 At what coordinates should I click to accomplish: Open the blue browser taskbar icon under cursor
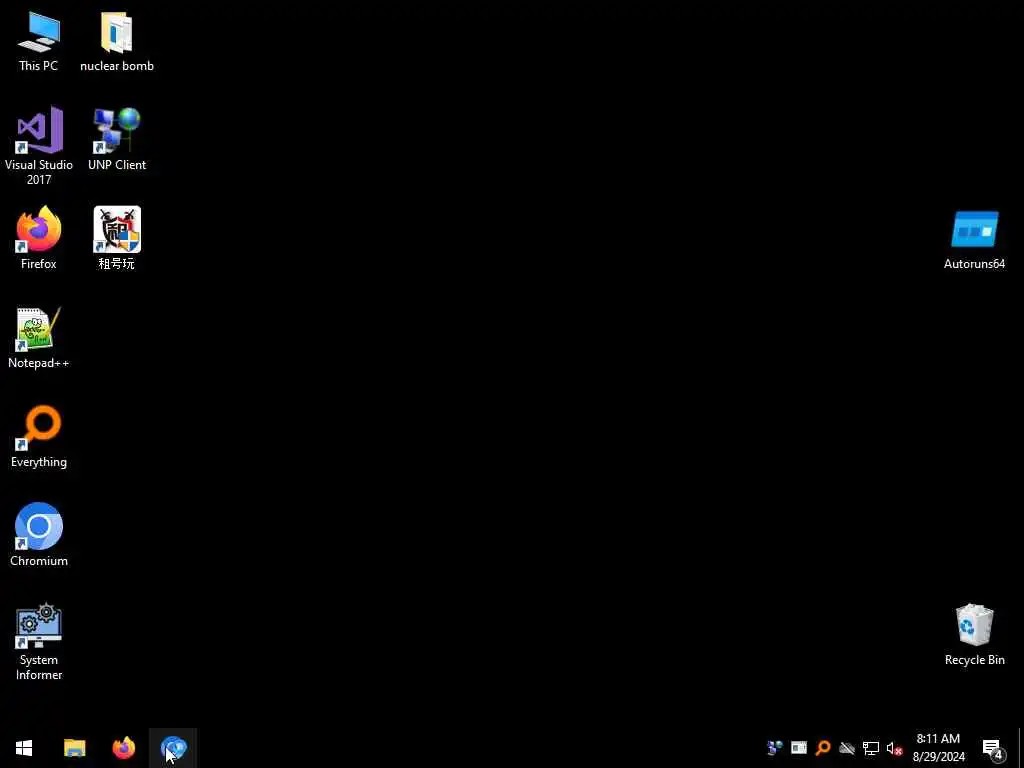(173, 748)
